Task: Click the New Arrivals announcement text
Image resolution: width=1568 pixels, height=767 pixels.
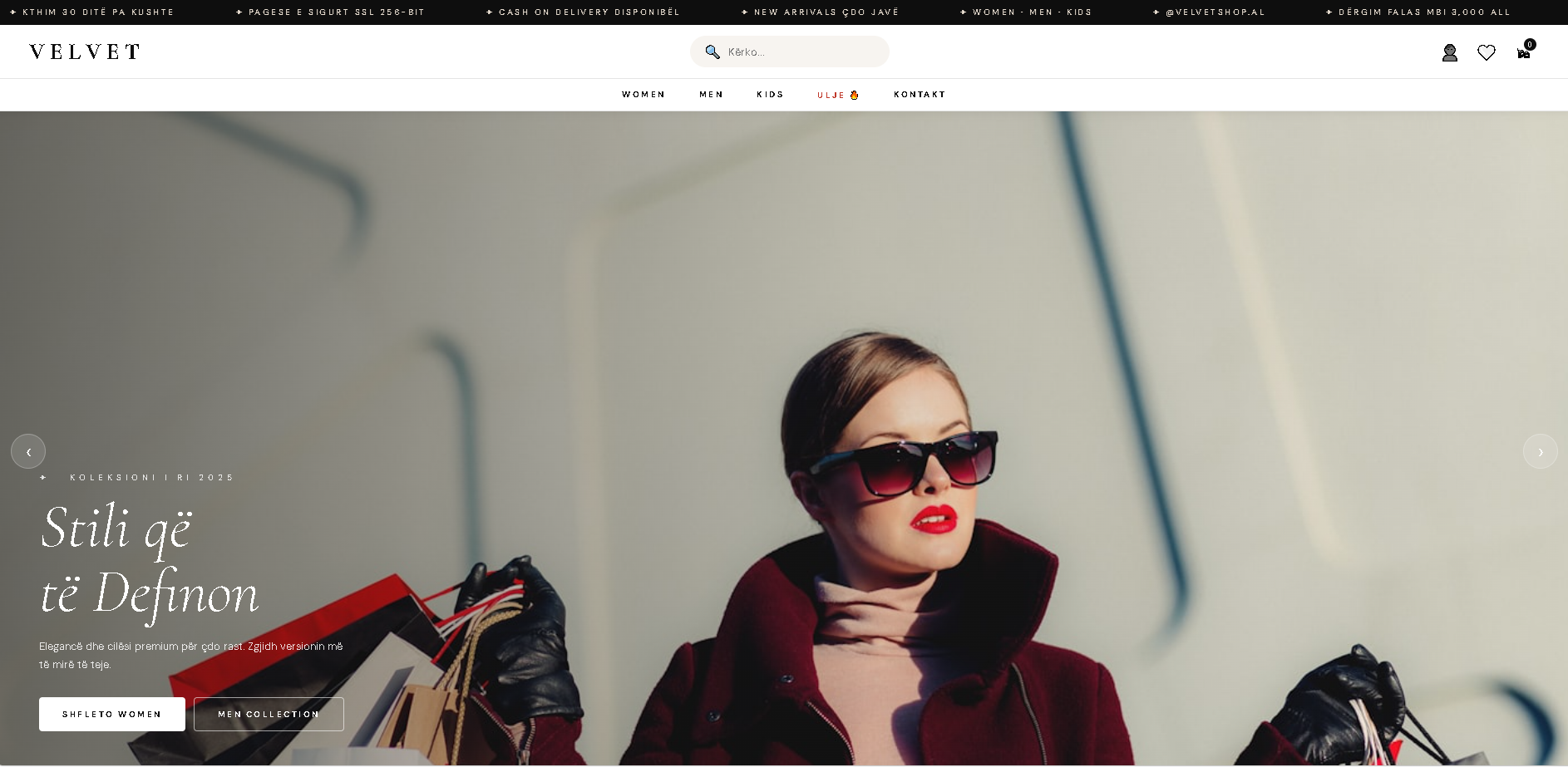Action: 826,12
